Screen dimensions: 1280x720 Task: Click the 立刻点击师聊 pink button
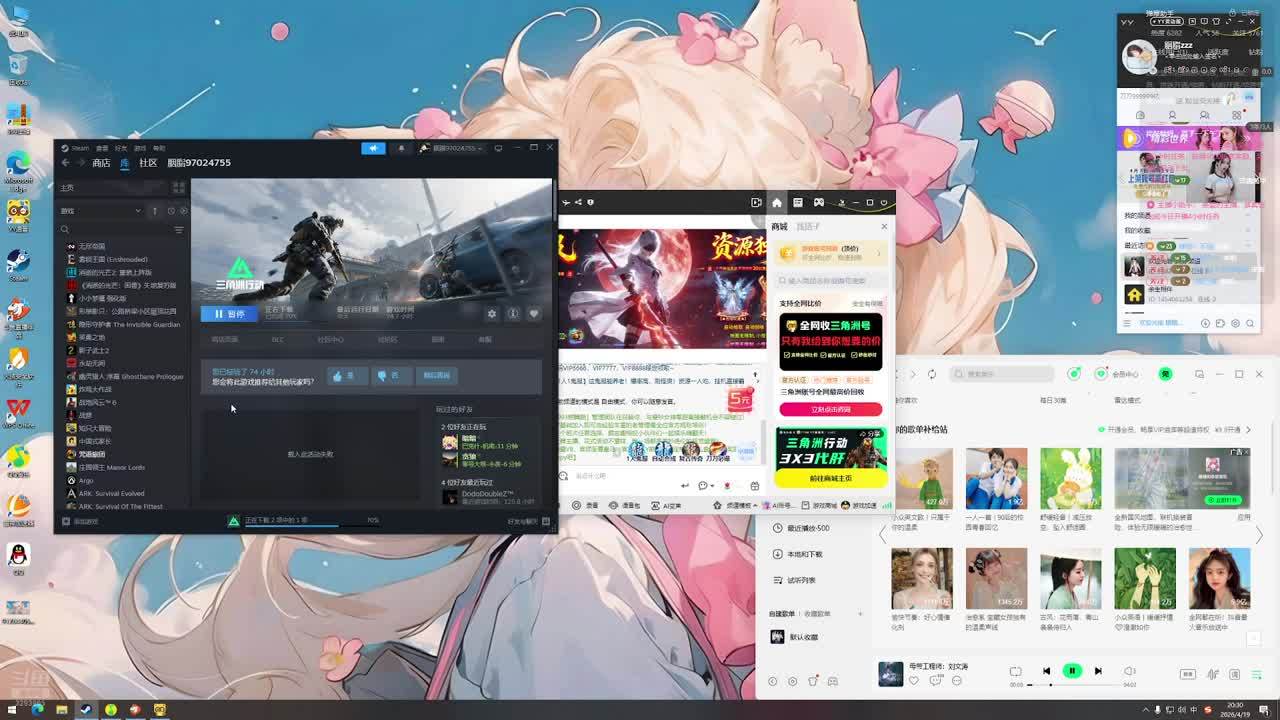point(831,409)
